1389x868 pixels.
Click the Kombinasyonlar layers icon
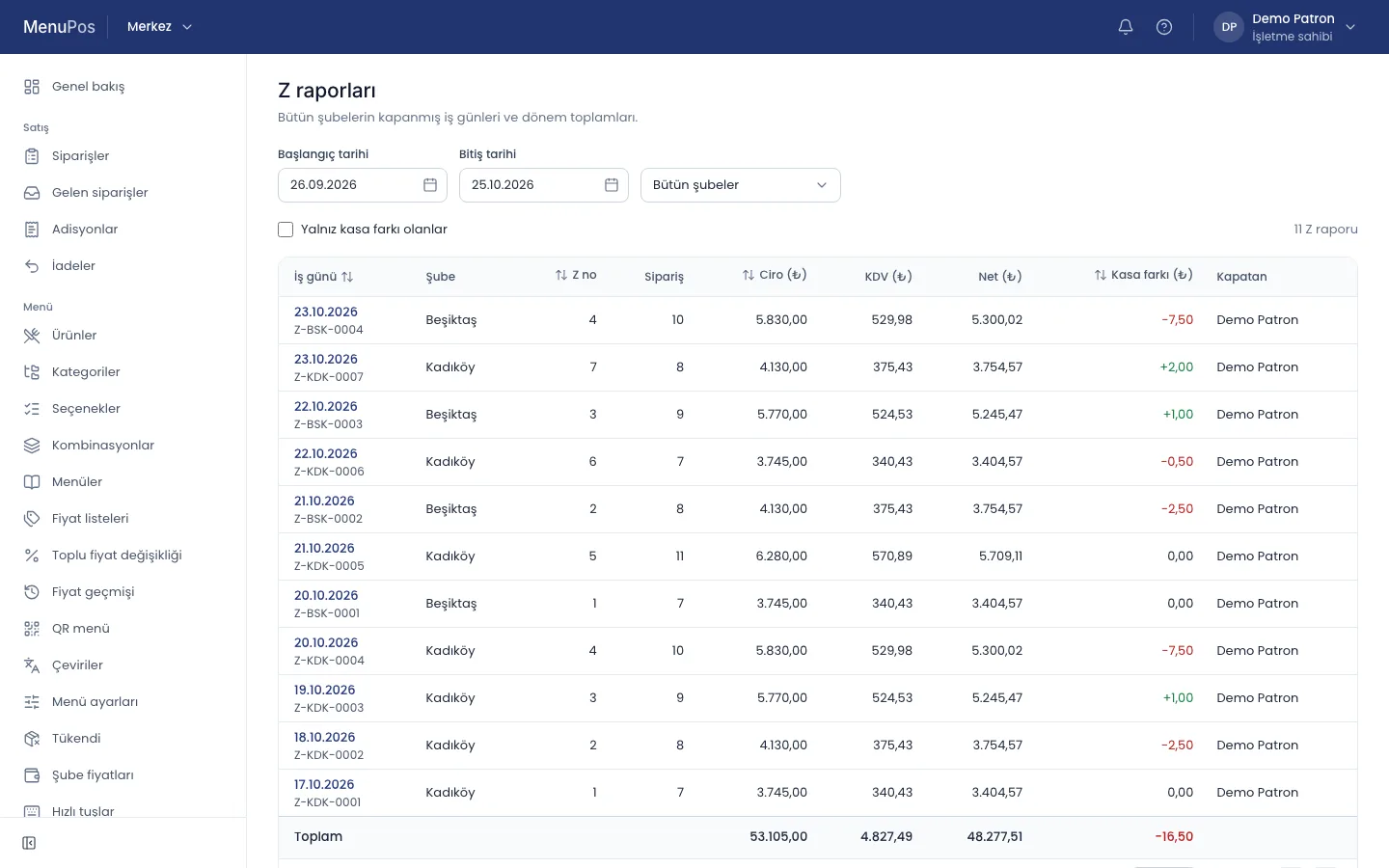pos(32,446)
